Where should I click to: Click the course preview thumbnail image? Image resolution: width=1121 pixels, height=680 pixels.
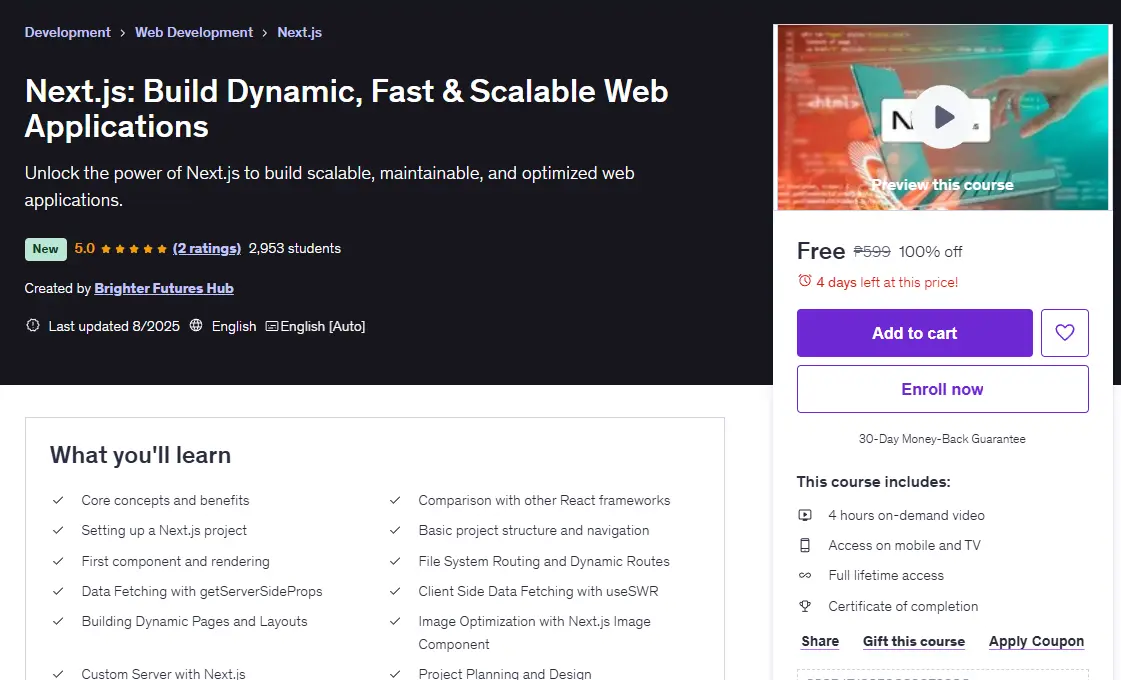pos(943,117)
